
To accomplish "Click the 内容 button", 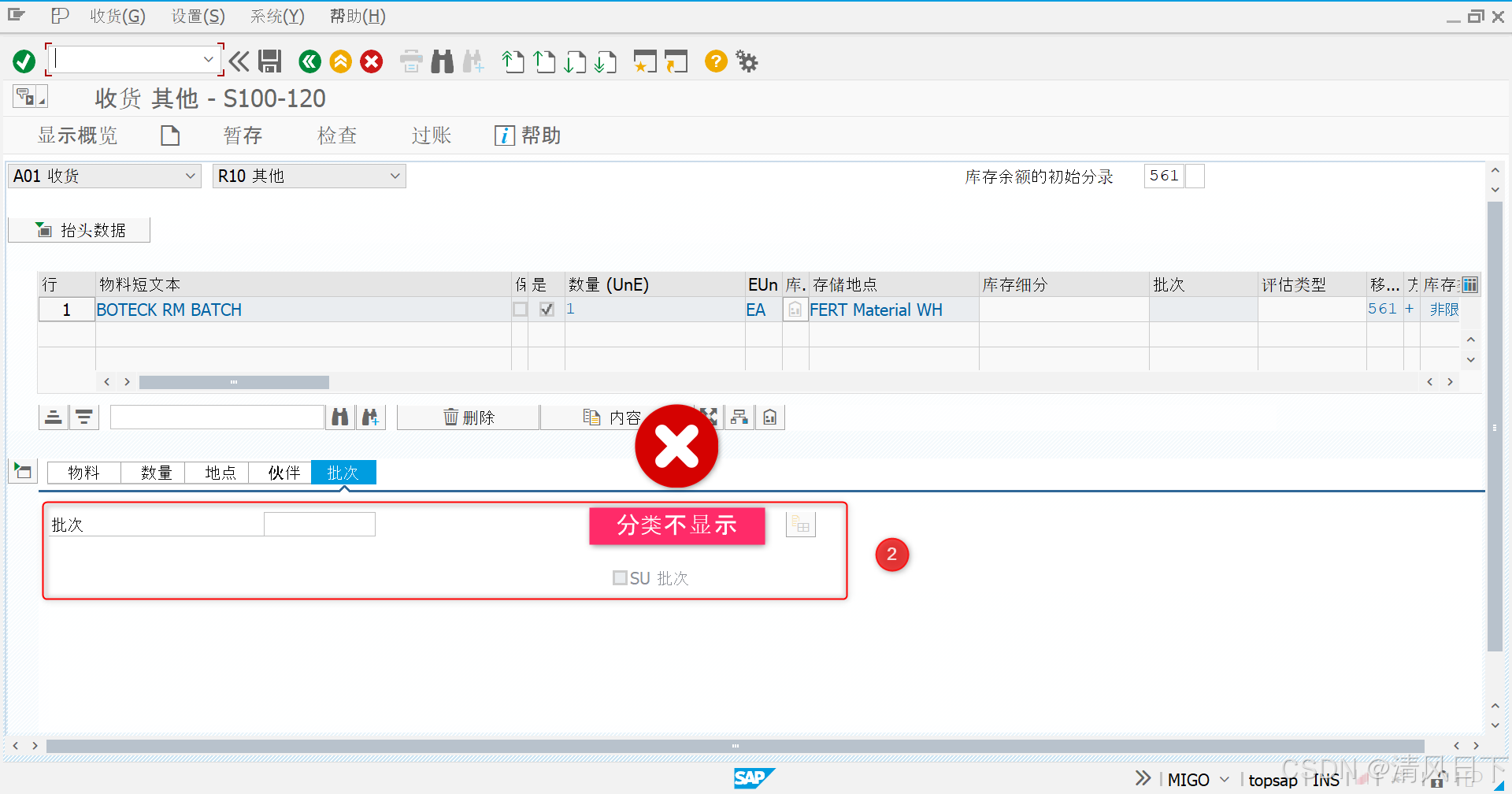I will pyautogui.click(x=612, y=417).
